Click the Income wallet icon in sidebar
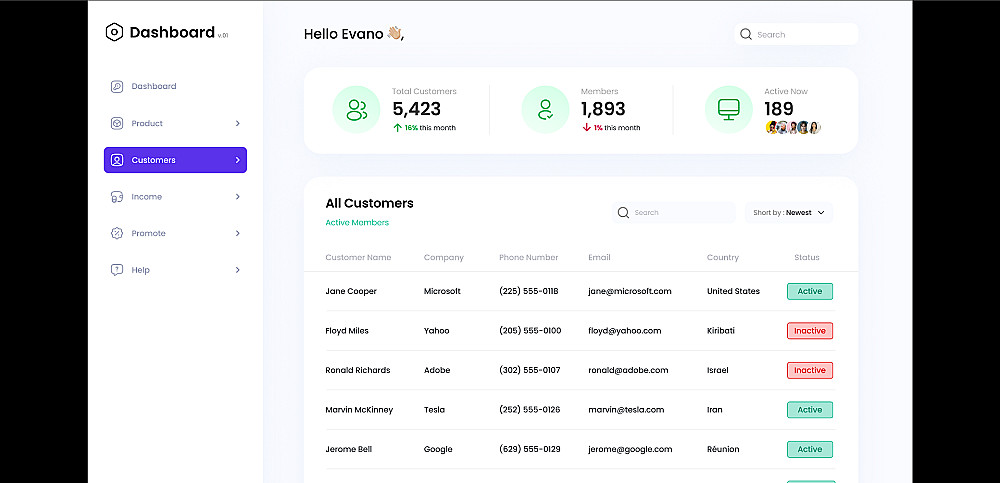 point(117,197)
